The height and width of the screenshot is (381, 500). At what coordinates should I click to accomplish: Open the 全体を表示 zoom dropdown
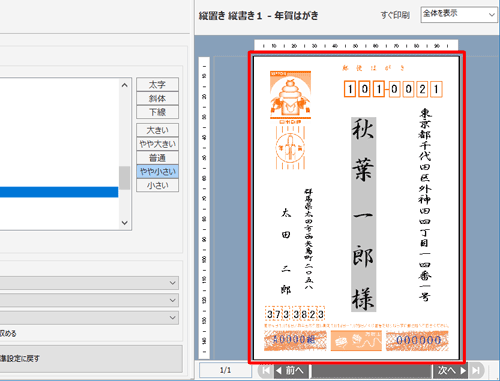[x=459, y=15]
